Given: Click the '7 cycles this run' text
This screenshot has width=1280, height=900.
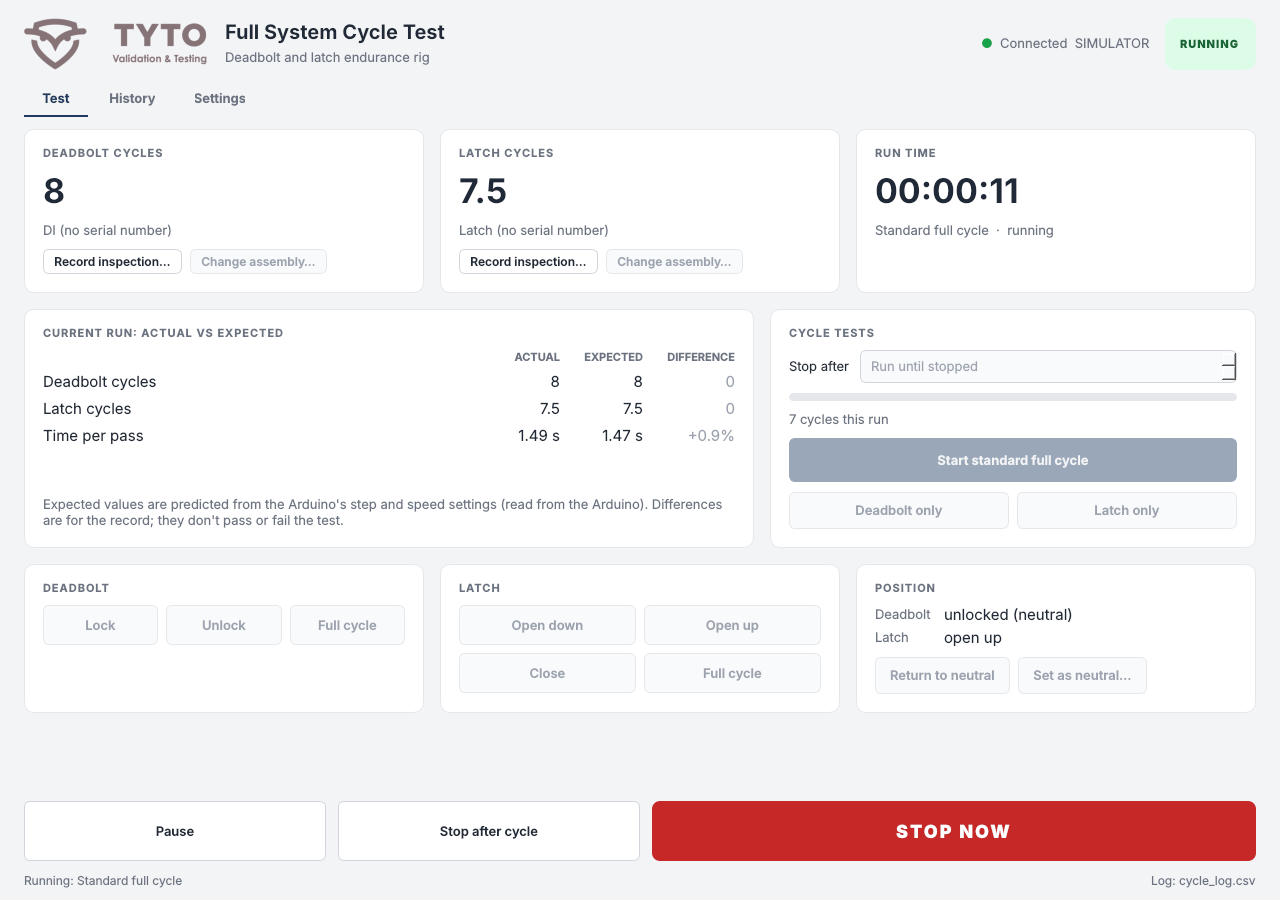Looking at the screenshot, I should pyautogui.click(x=838, y=419).
